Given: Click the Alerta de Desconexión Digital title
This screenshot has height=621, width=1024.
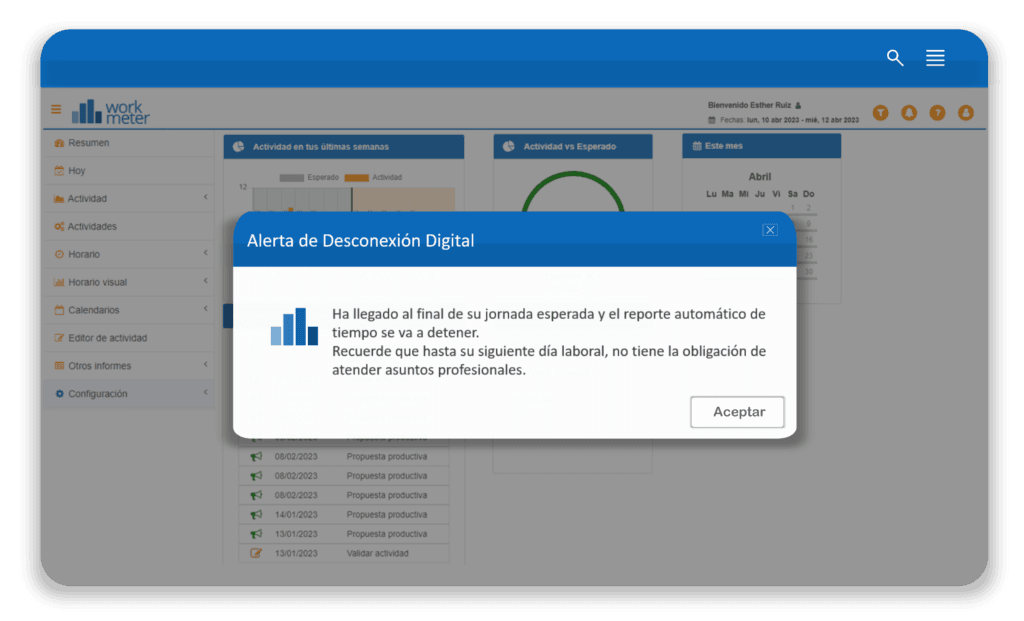Looking at the screenshot, I should coord(360,241).
